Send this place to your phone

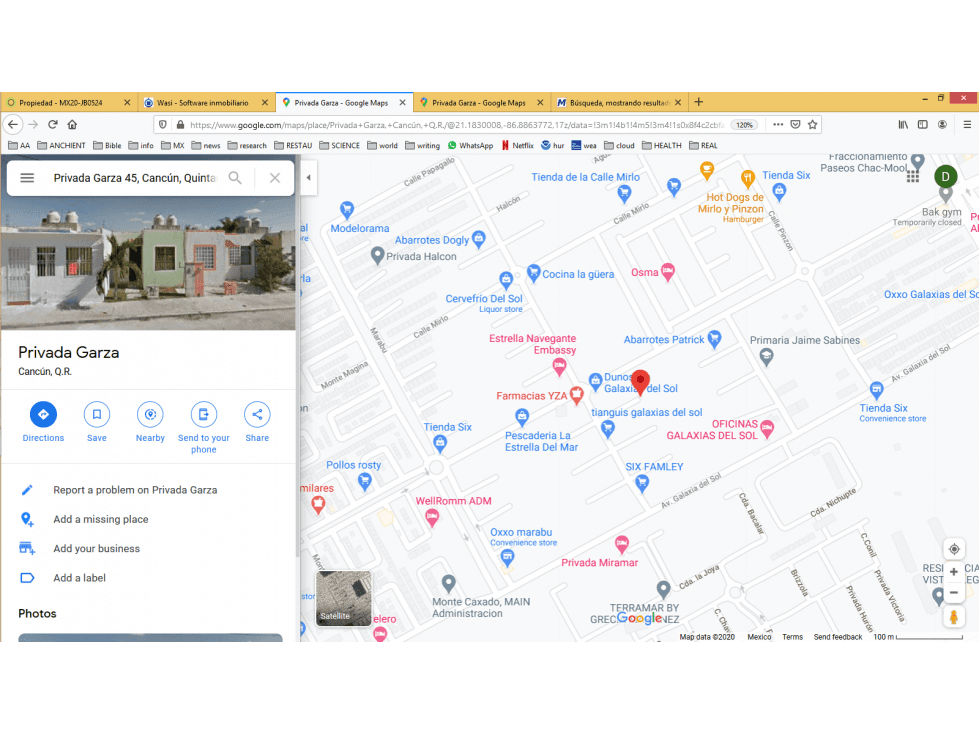pos(204,414)
